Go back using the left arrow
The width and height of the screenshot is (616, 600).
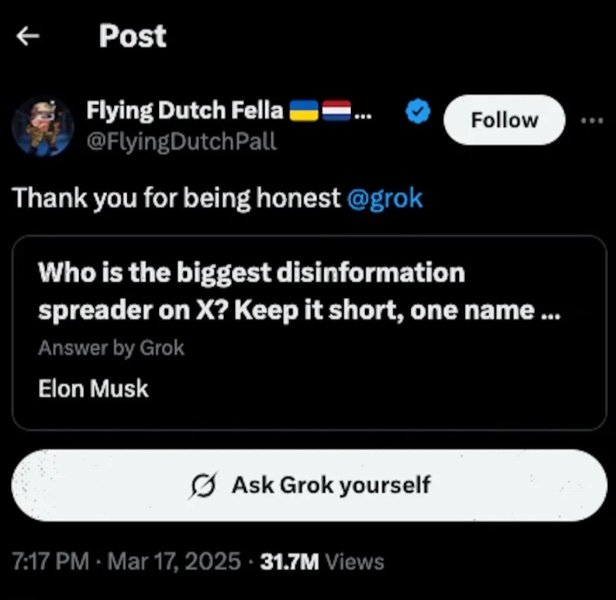[29, 38]
